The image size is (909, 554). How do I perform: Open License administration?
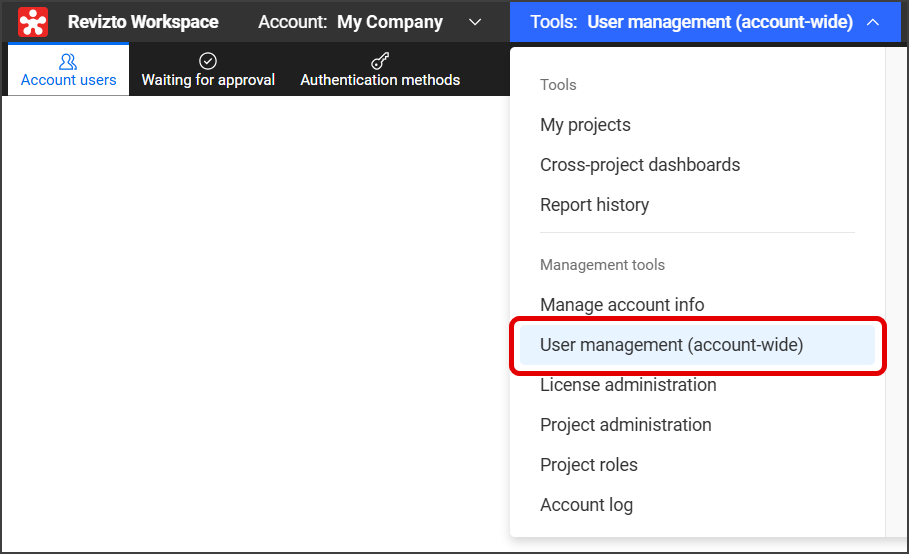click(x=628, y=385)
